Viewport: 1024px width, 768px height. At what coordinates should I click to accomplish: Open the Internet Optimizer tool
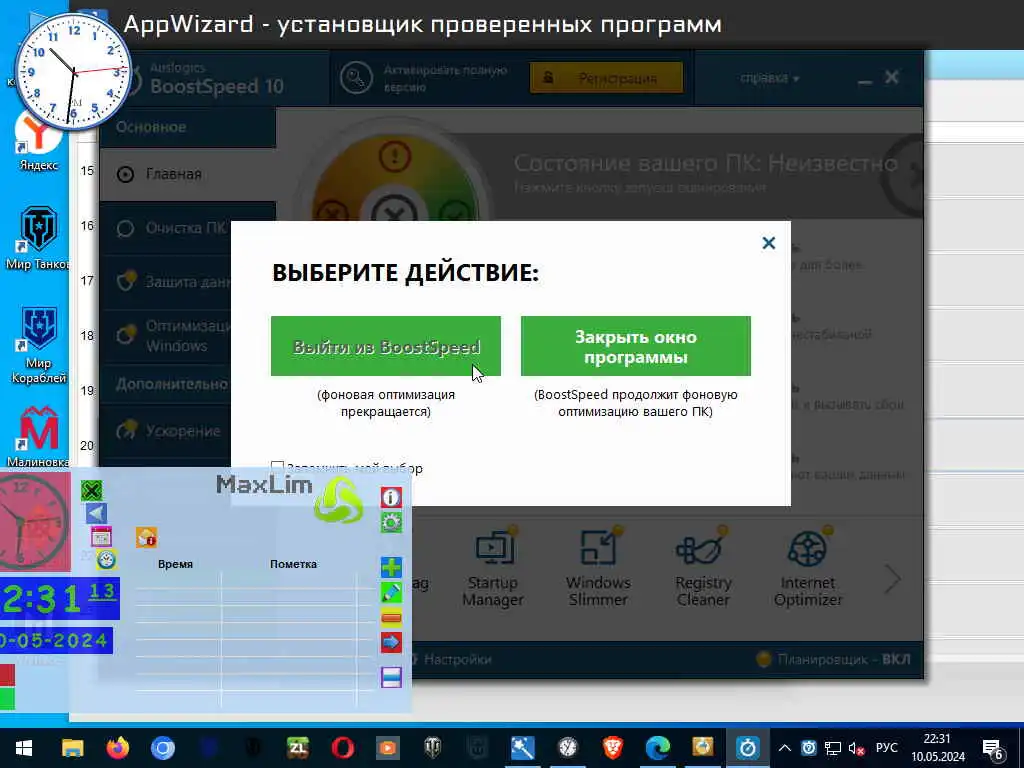click(808, 568)
